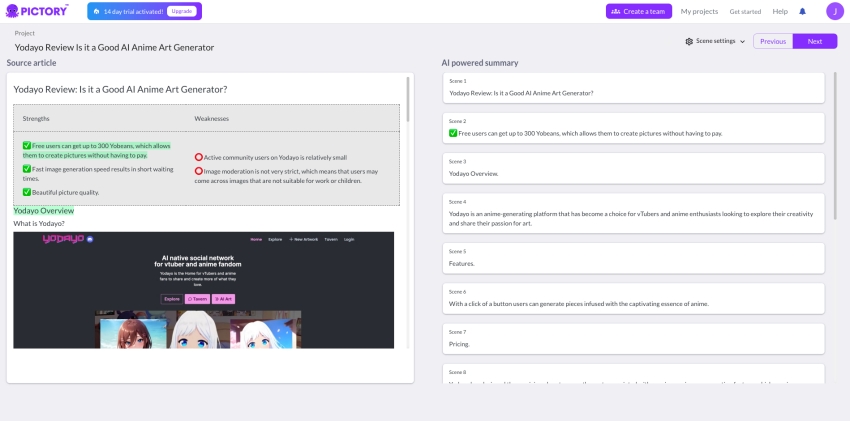Click AI Art button in article screenshot

[223, 299]
